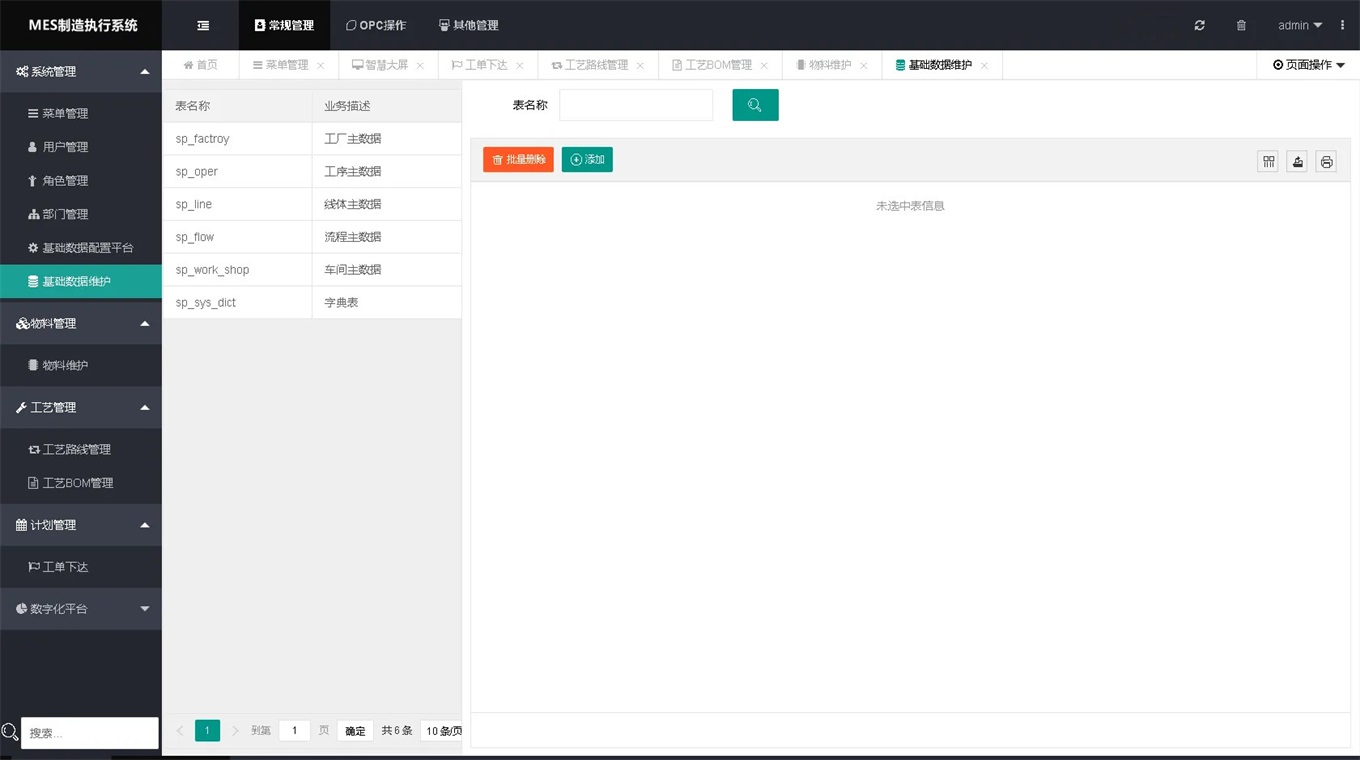This screenshot has width=1360, height=760.
Task: Close the 菜单管理 tab
Action: (320, 66)
